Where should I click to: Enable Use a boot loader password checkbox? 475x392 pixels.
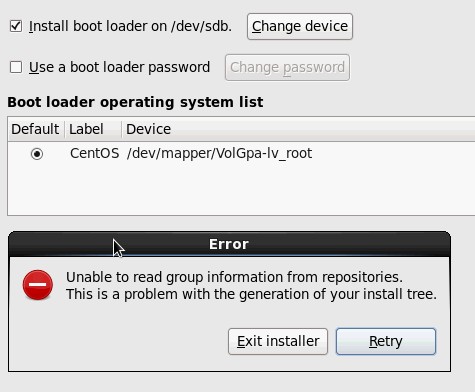[16, 67]
